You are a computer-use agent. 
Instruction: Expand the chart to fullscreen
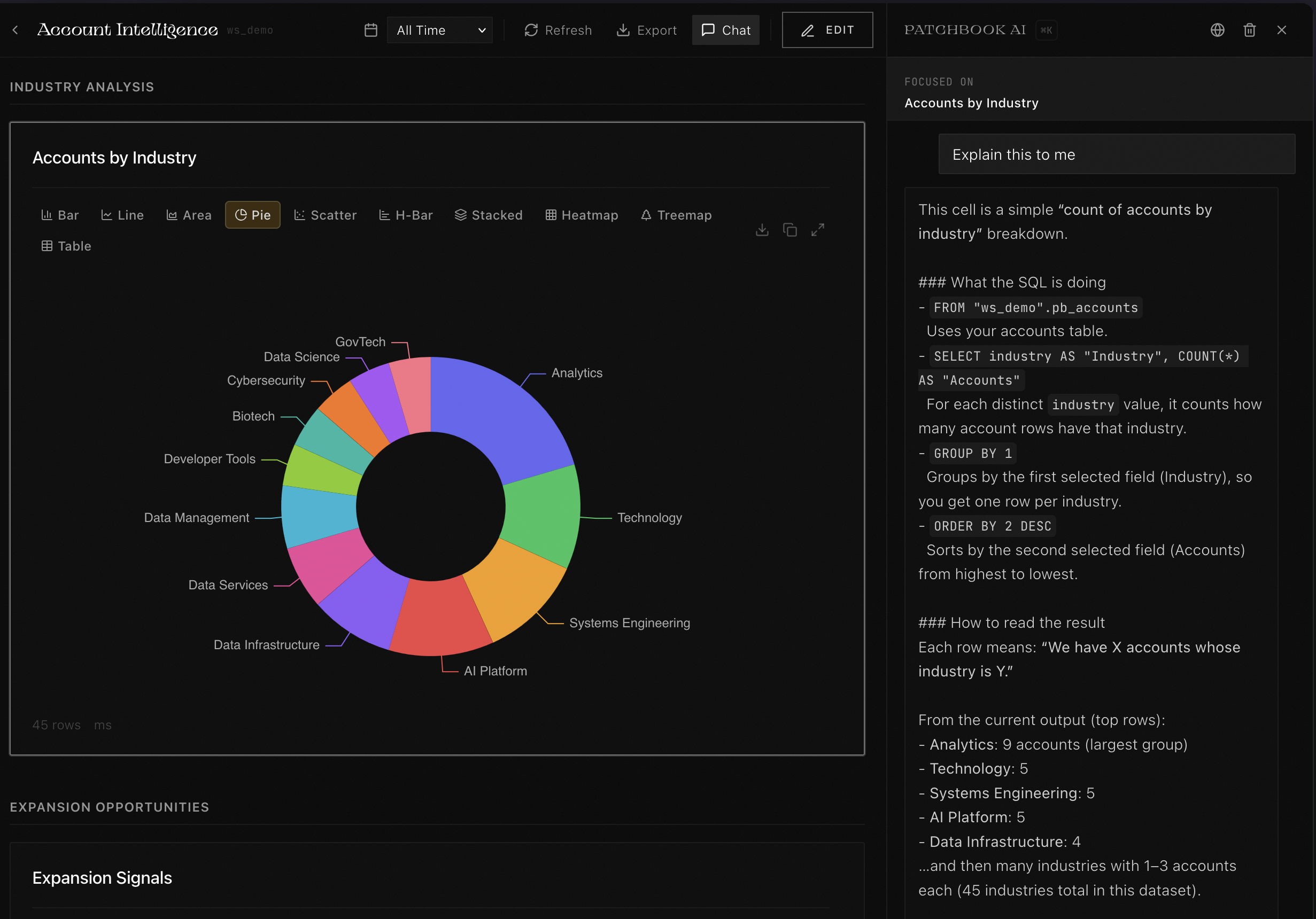[817, 229]
